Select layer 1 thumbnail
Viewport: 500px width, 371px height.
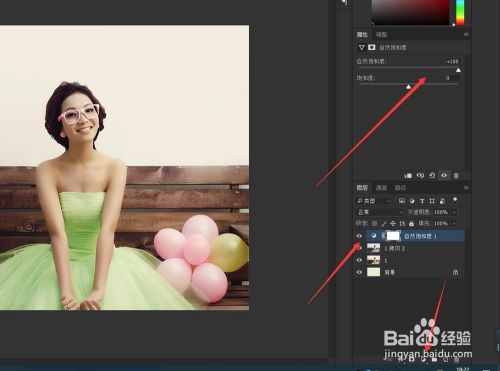[x=373, y=260]
